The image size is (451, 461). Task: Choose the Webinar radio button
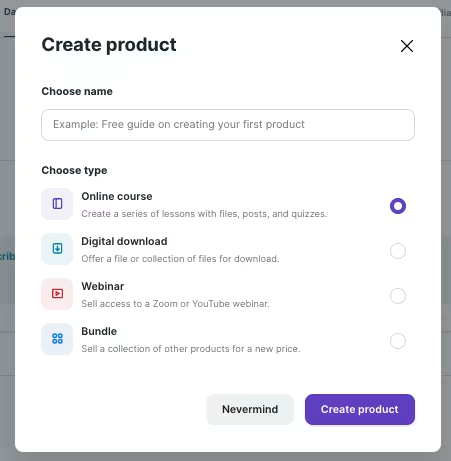(398, 296)
